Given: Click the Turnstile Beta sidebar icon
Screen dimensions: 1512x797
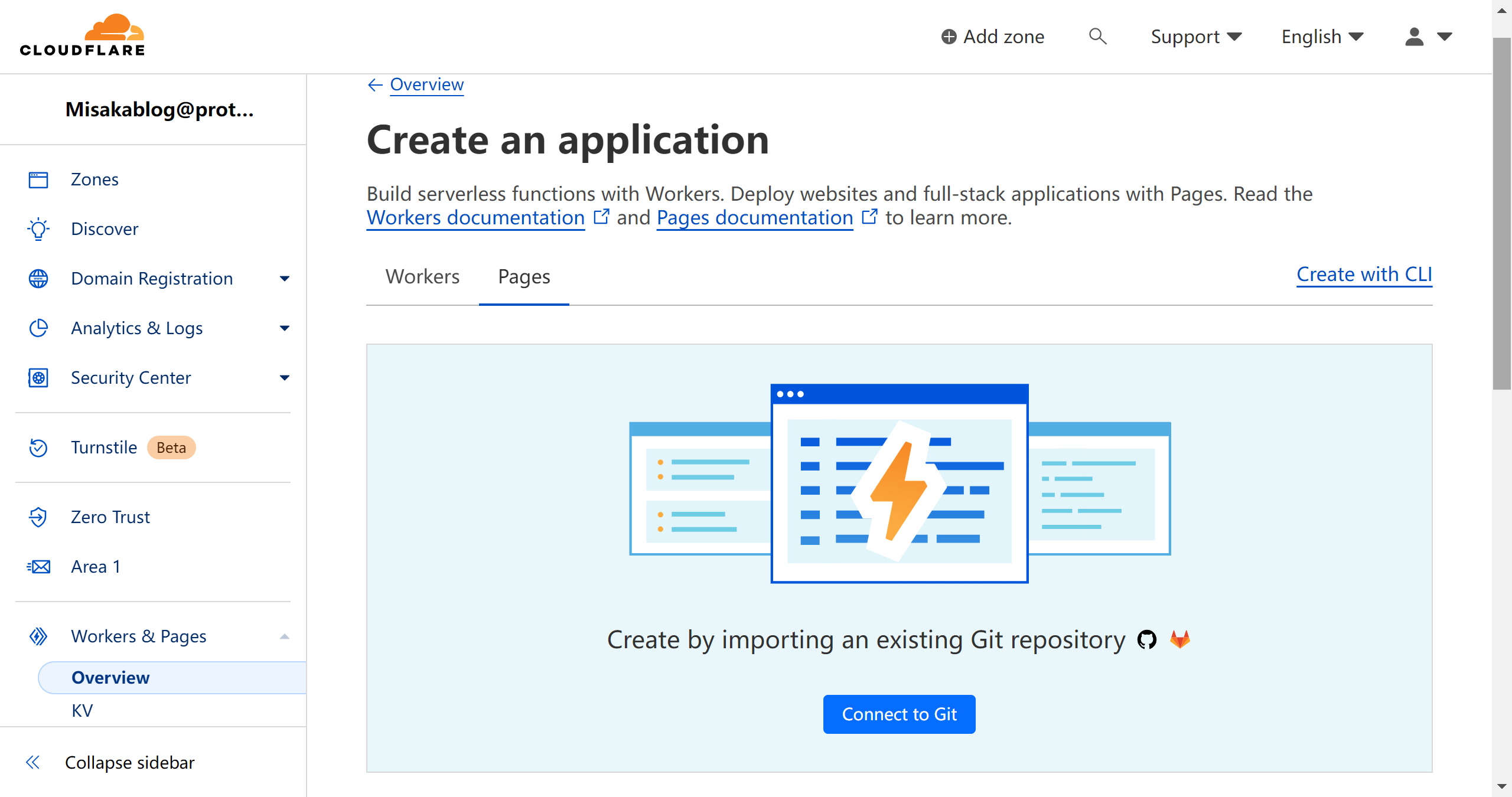Looking at the screenshot, I should point(38,447).
